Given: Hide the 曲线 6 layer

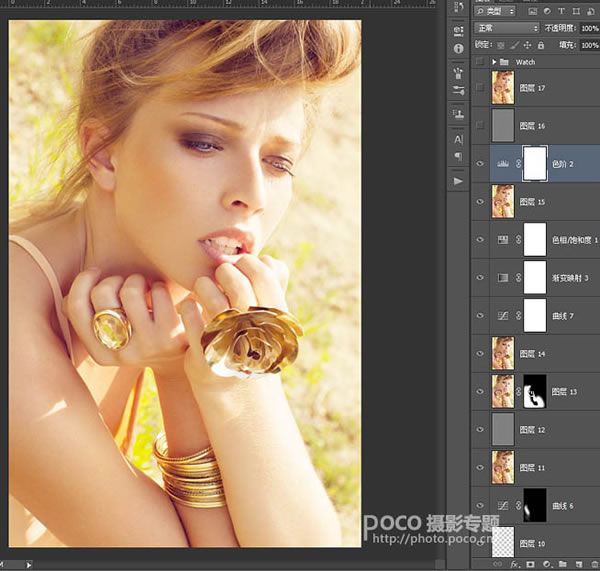Looking at the screenshot, I should tap(480, 506).
